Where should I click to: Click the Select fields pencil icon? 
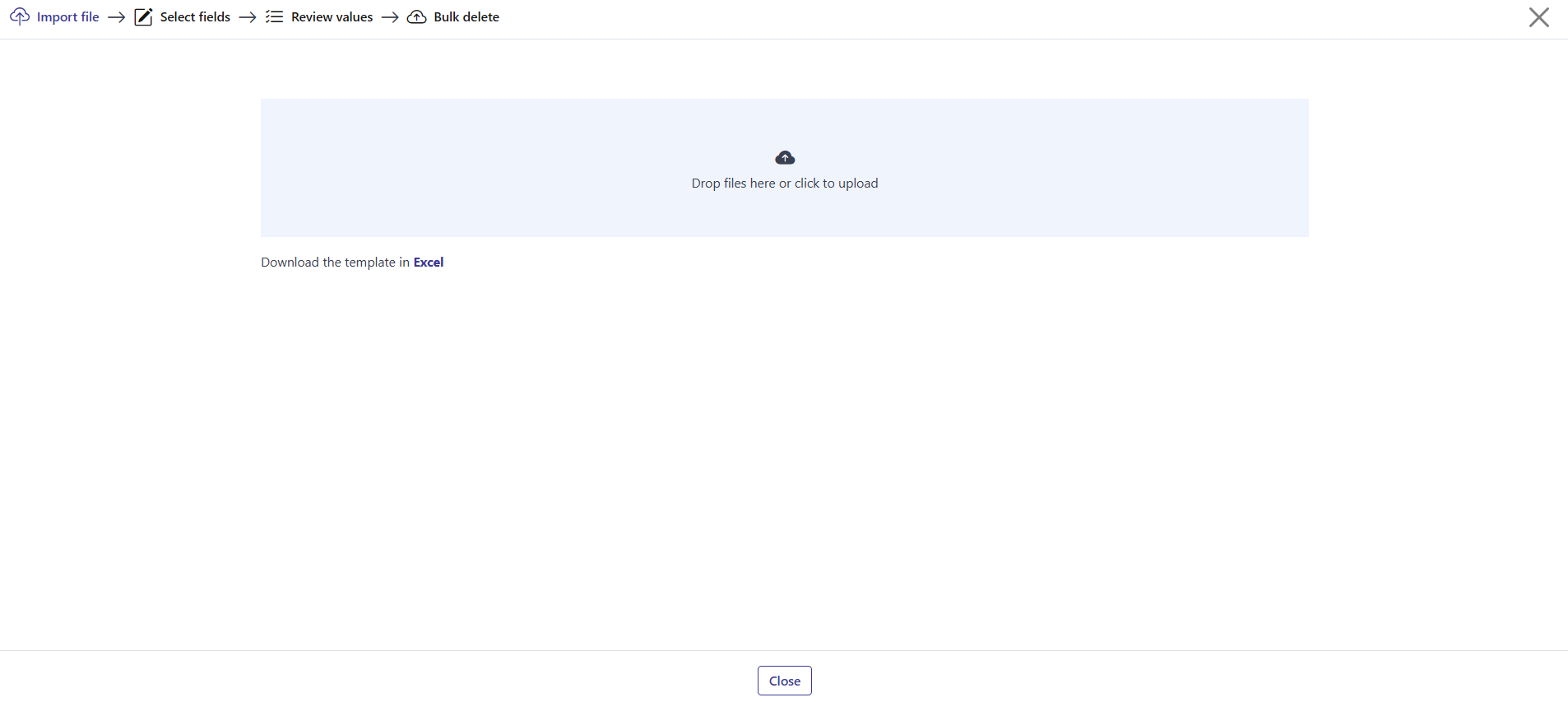coord(143,17)
